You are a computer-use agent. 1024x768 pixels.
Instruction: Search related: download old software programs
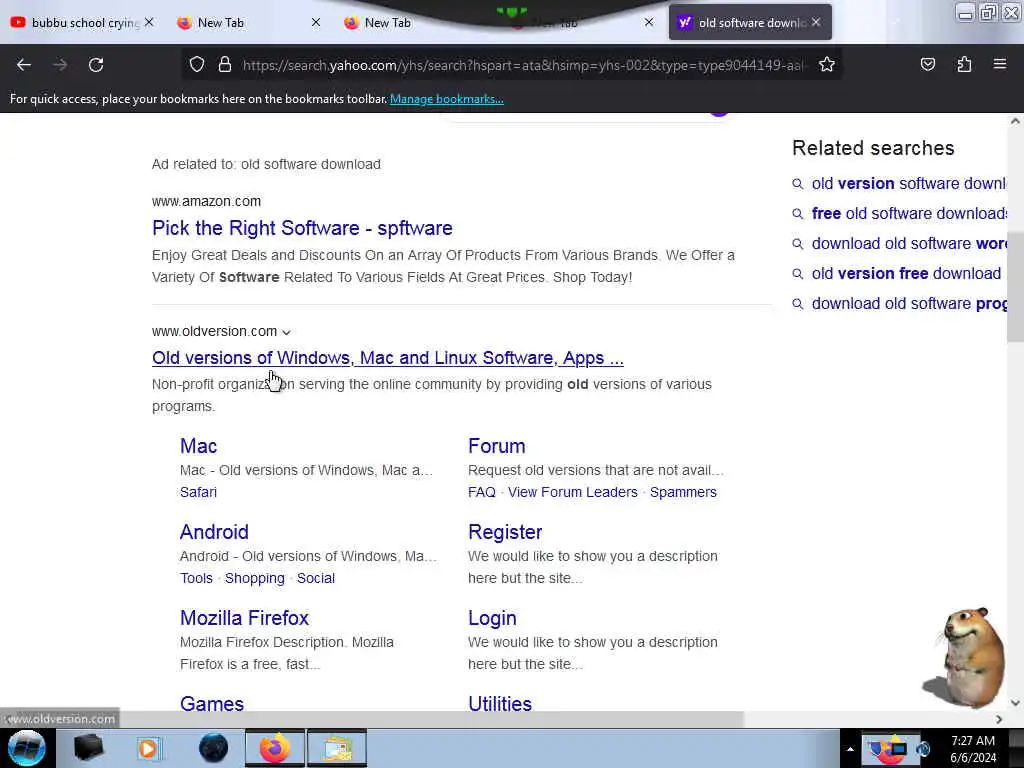pos(909,304)
